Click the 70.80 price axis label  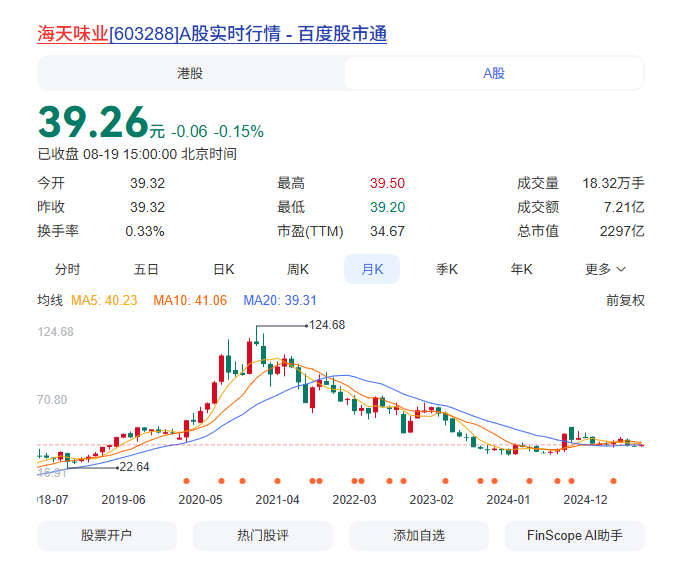pos(52,400)
